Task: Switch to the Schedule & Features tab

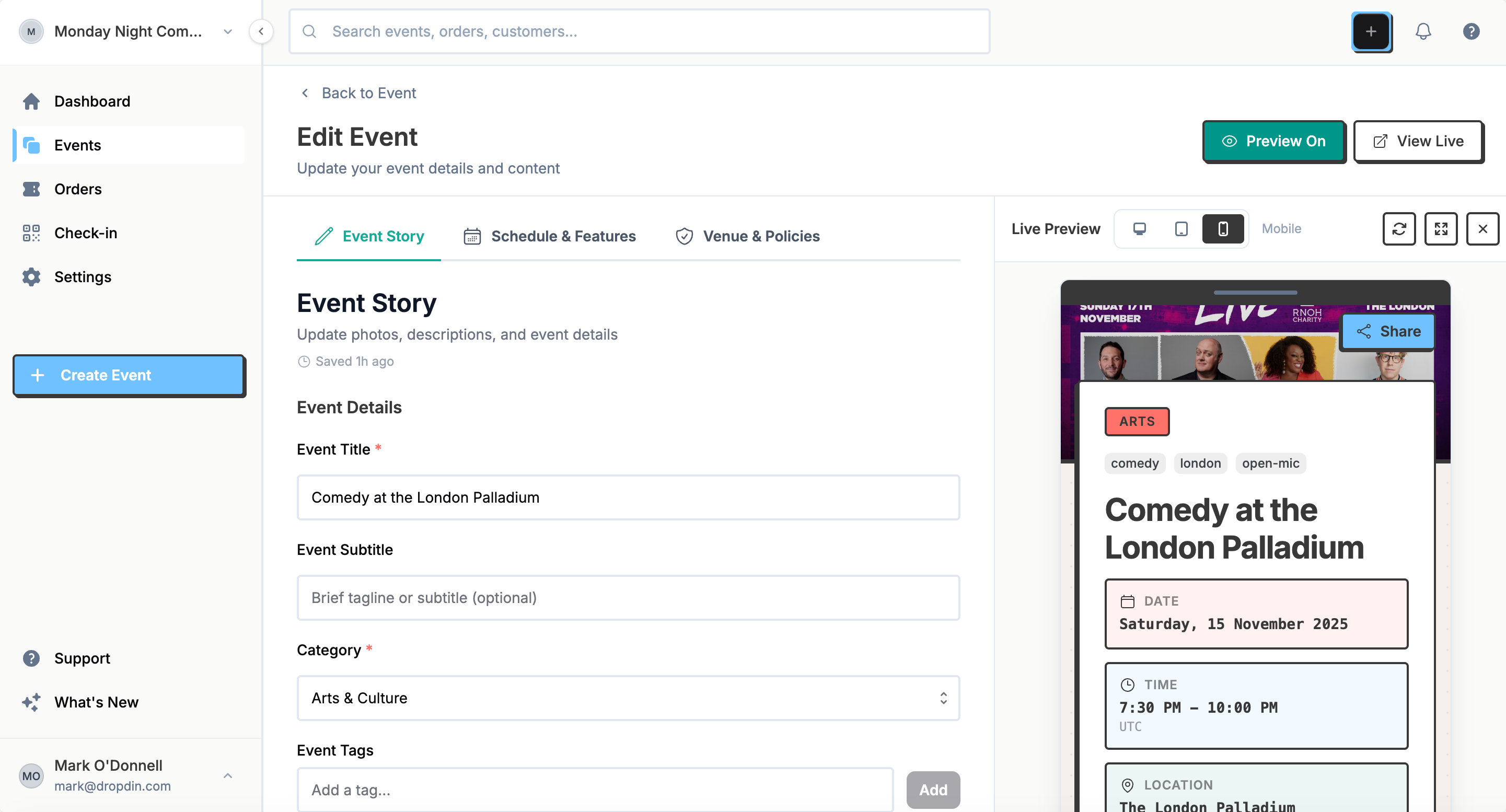Action: tap(550, 236)
